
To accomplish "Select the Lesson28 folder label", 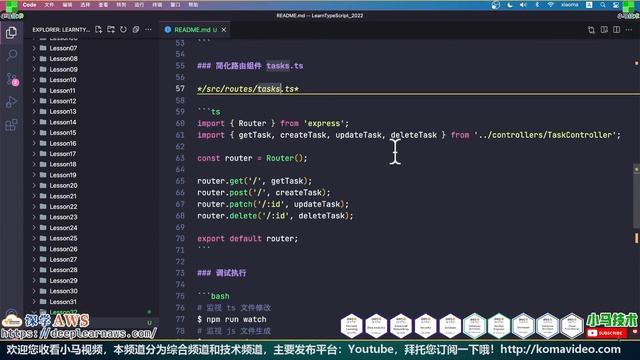I will [63, 270].
